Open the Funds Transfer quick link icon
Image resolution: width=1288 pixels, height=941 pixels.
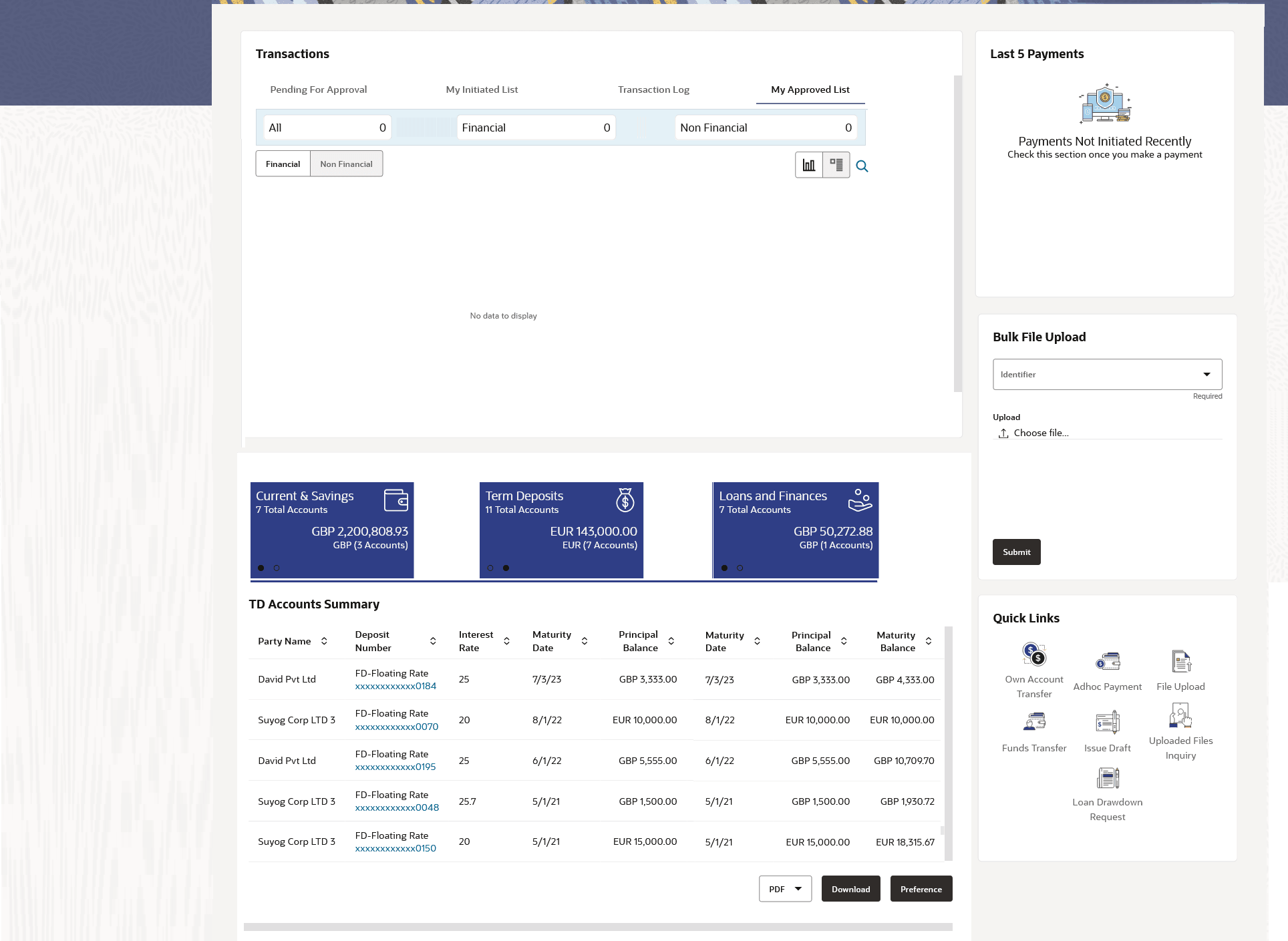coord(1033,722)
